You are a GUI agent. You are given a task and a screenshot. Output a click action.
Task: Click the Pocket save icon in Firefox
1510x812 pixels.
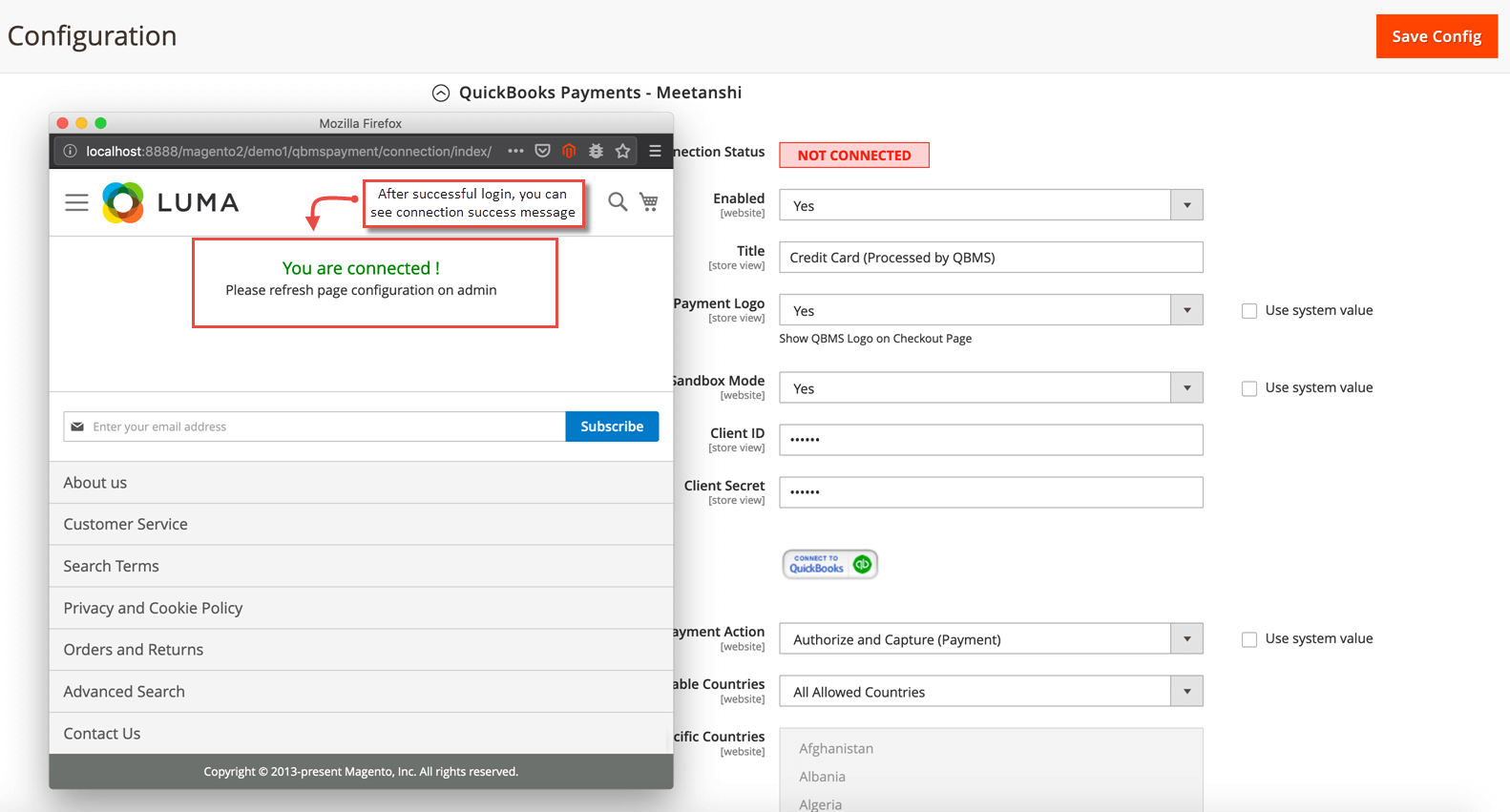click(542, 151)
